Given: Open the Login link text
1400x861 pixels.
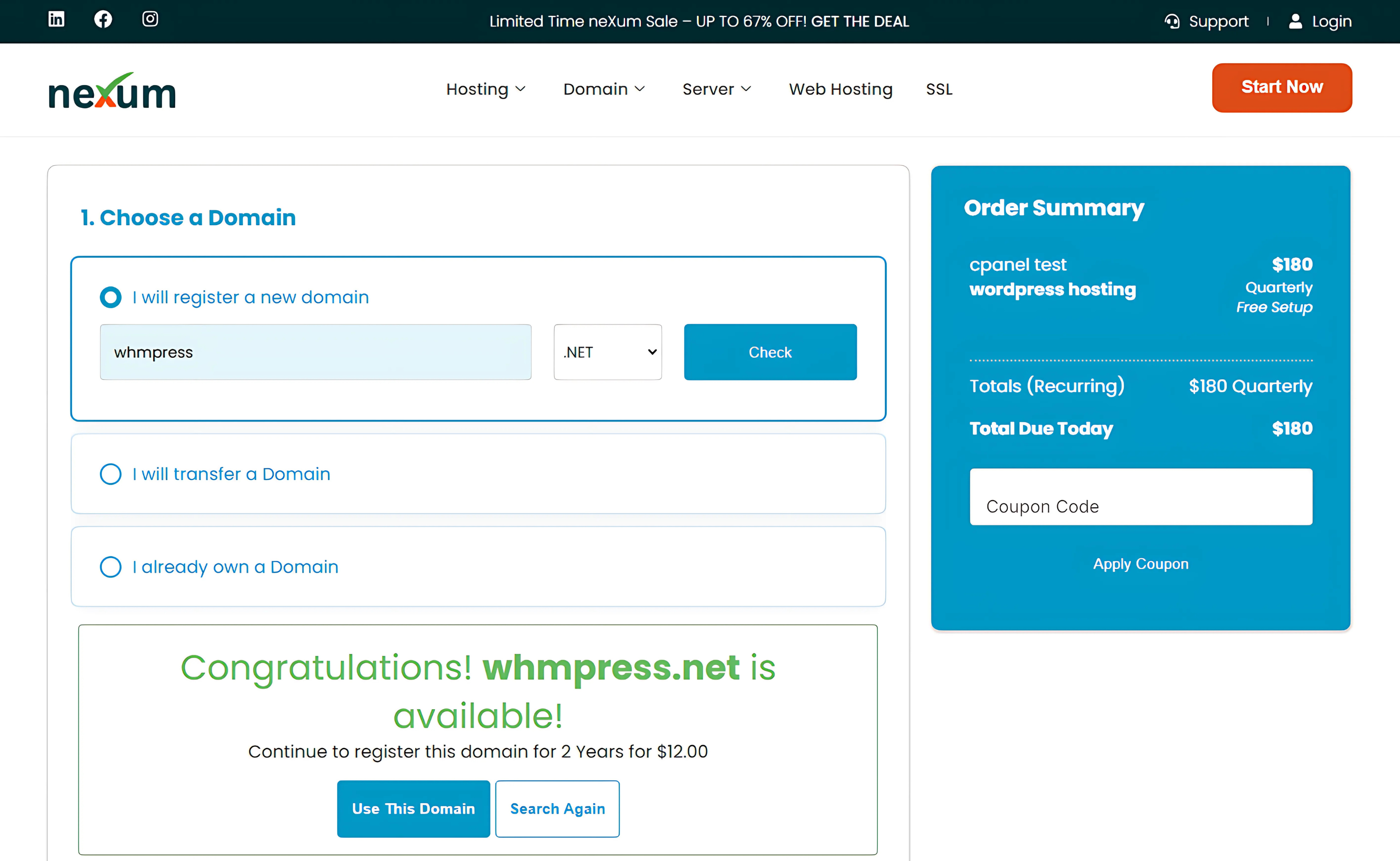Looking at the screenshot, I should (1332, 21).
